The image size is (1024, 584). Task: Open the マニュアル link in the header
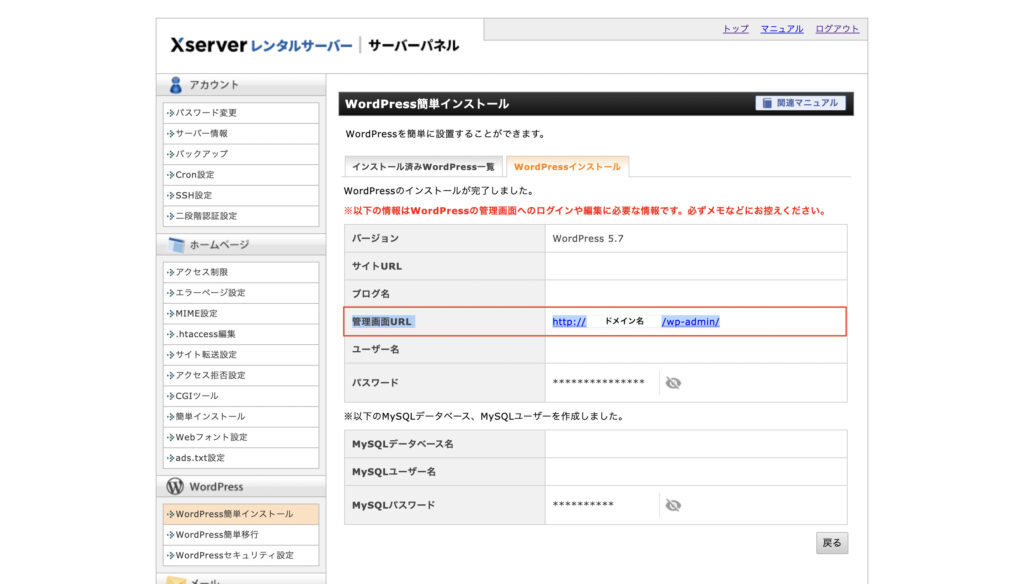point(782,29)
